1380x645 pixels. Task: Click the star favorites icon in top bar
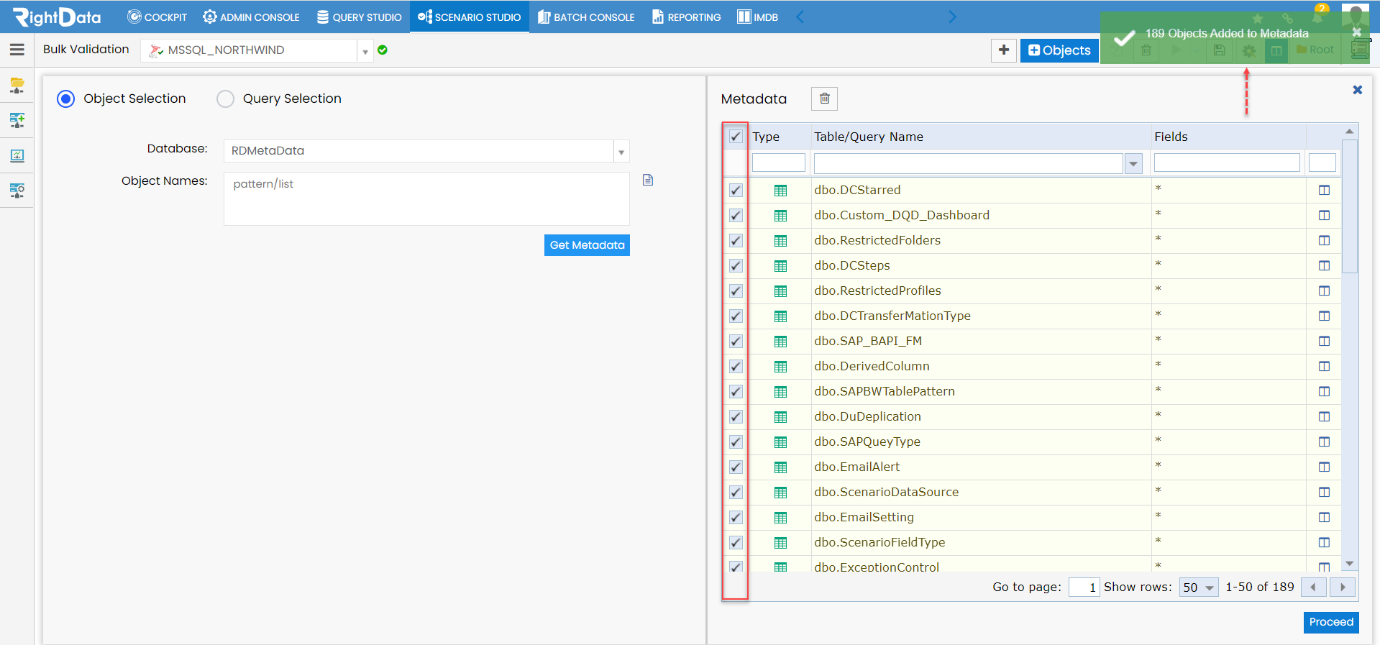point(1257,18)
